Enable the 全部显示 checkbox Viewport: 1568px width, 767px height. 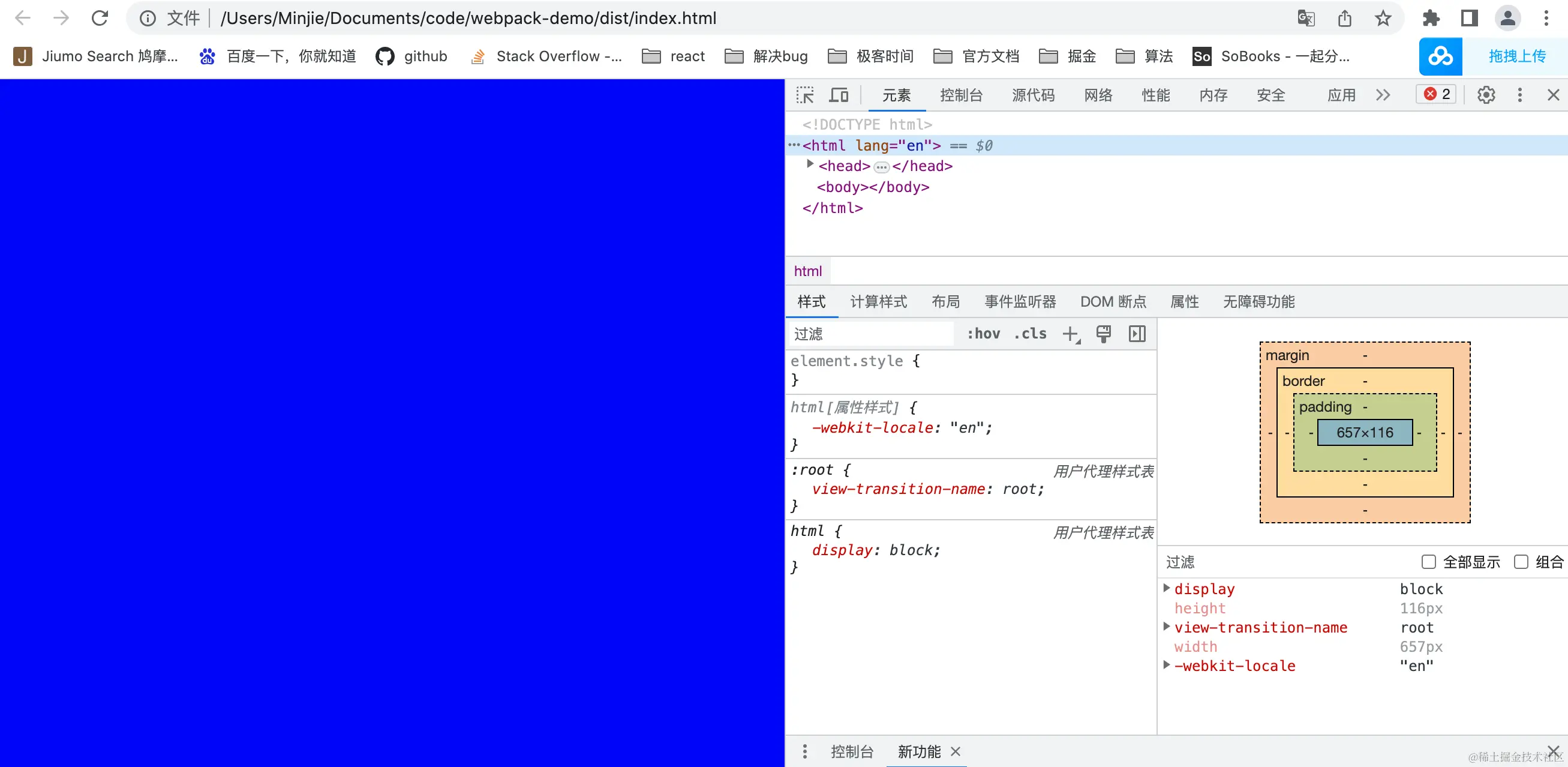pos(1429,562)
